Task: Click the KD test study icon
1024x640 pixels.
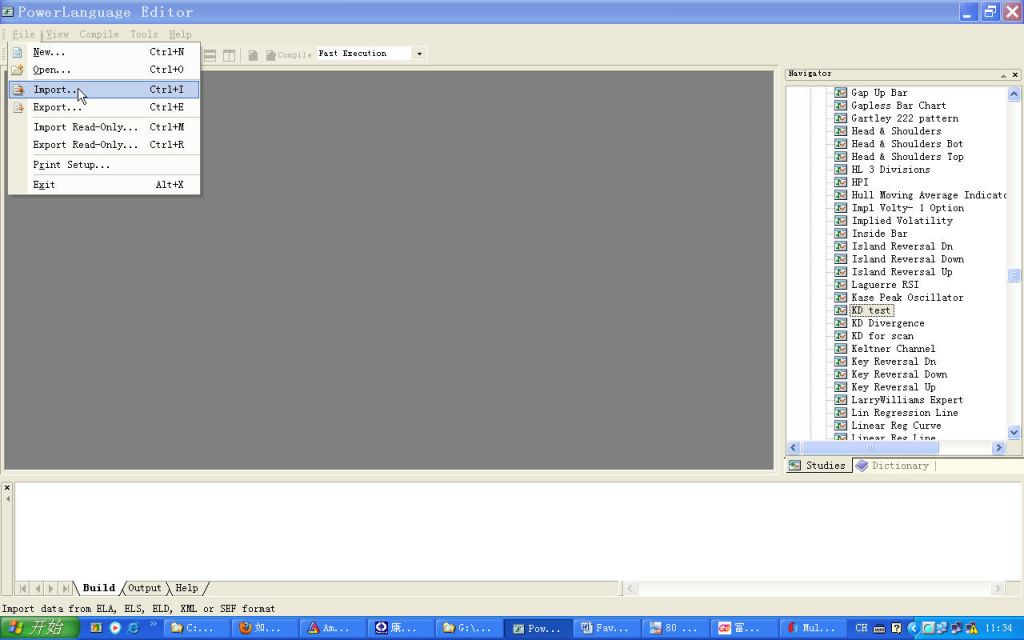Action: tap(840, 310)
